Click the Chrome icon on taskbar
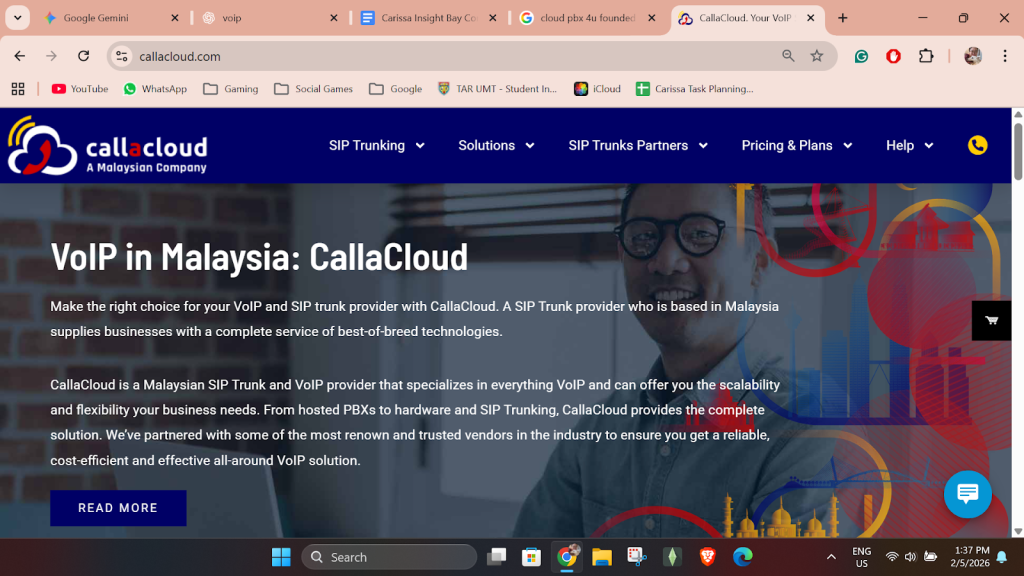1024x576 pixels. 567,557
